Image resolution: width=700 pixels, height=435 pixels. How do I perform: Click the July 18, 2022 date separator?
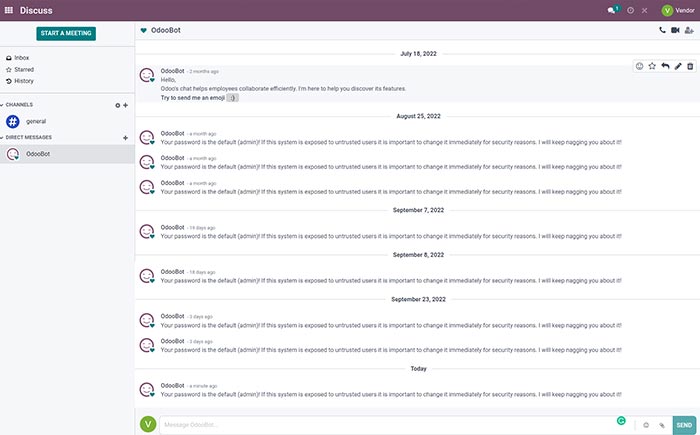(x=418, y=54)
